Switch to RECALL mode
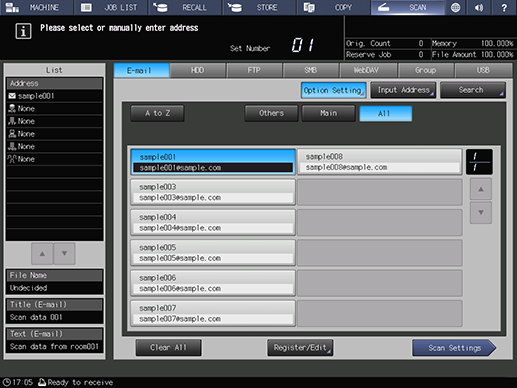This screenshot has height=388, width=517. (x=185, y=7)
